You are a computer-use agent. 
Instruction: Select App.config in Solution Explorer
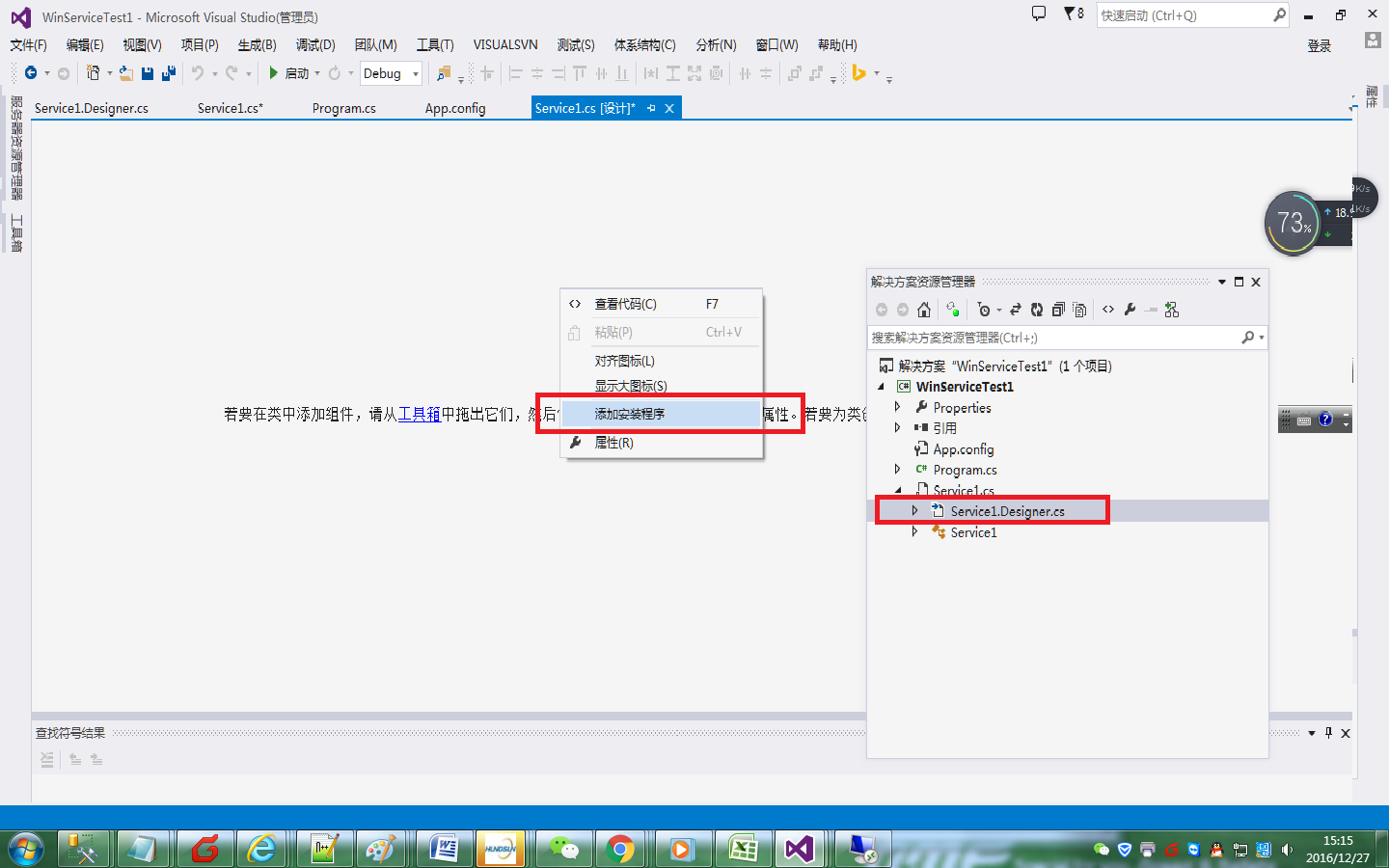tap(964, 448)
